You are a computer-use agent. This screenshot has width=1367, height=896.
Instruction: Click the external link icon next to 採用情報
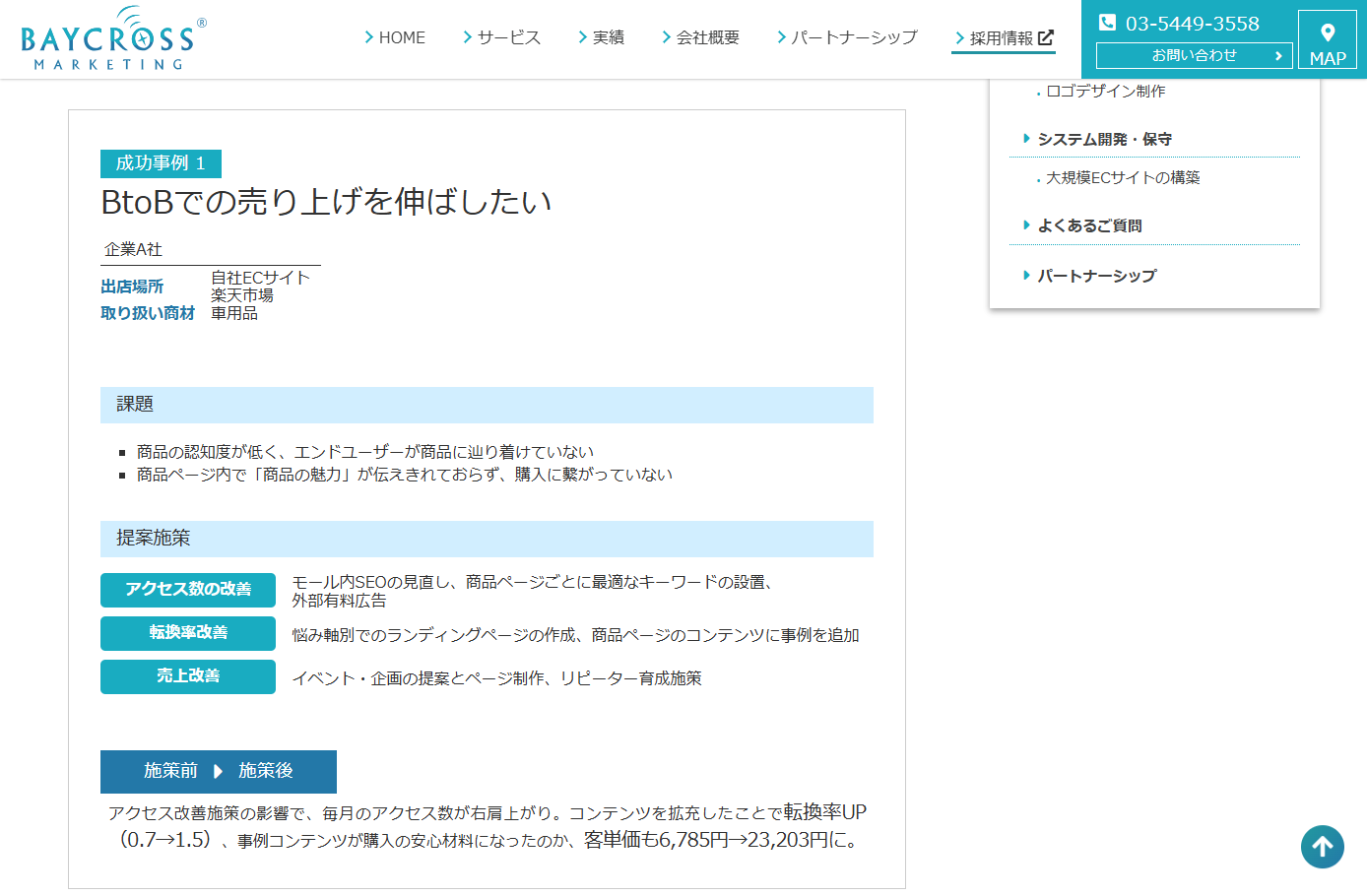(1046, 36)
